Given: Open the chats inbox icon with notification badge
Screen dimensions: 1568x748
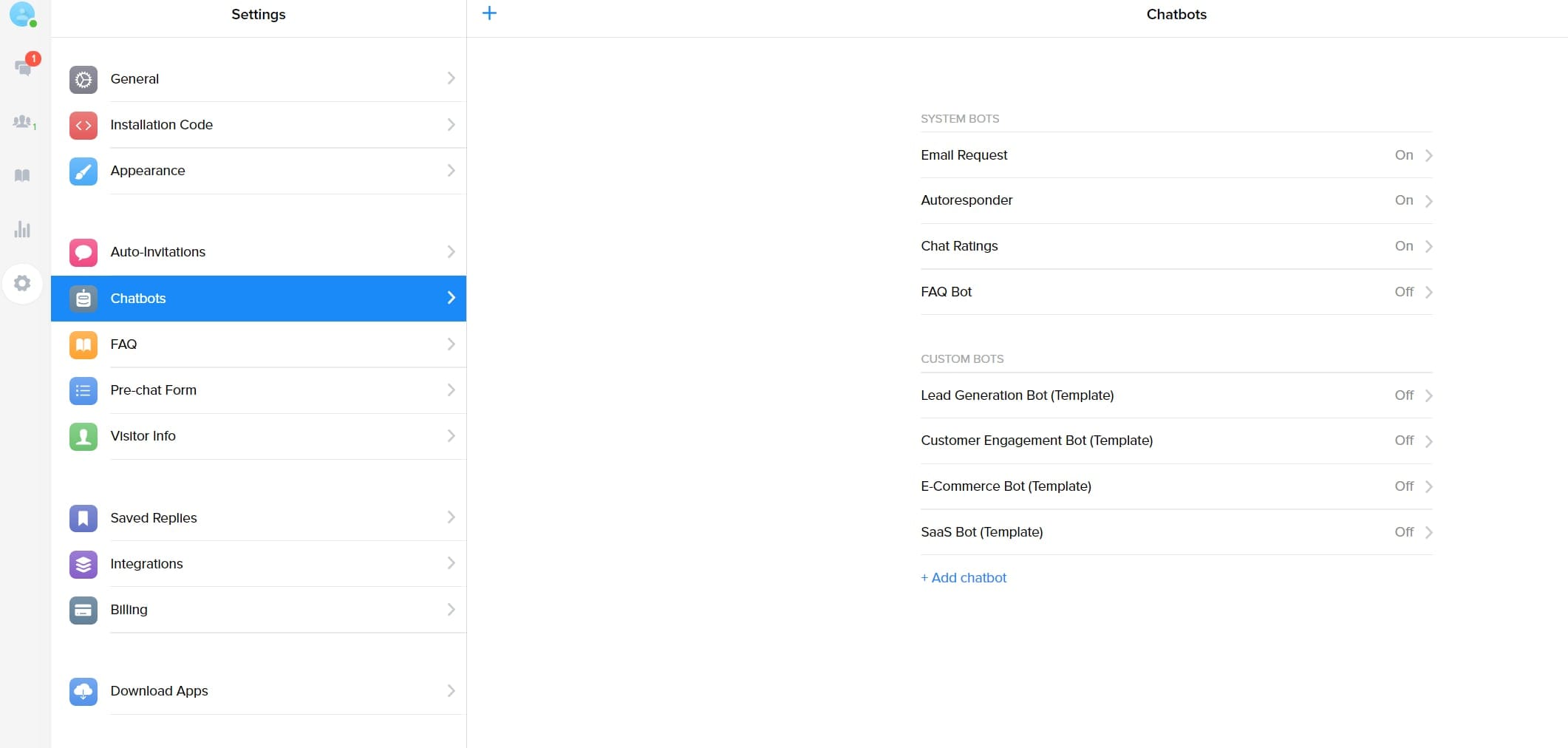Looking at the screenshot, I should (x=23, y=68).
